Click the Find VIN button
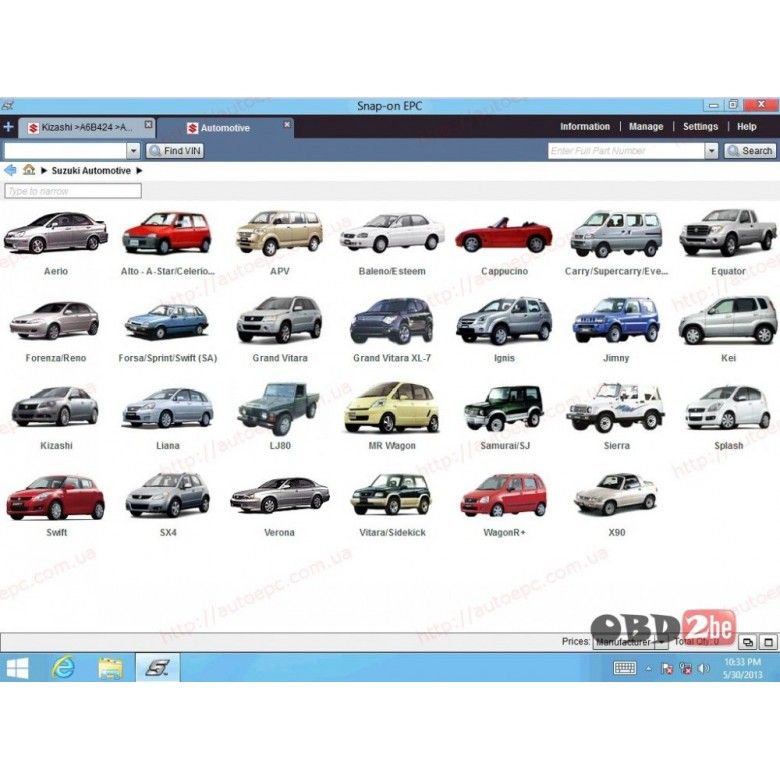The height and width of the screenshot is (780, 780). click(175, 151)
